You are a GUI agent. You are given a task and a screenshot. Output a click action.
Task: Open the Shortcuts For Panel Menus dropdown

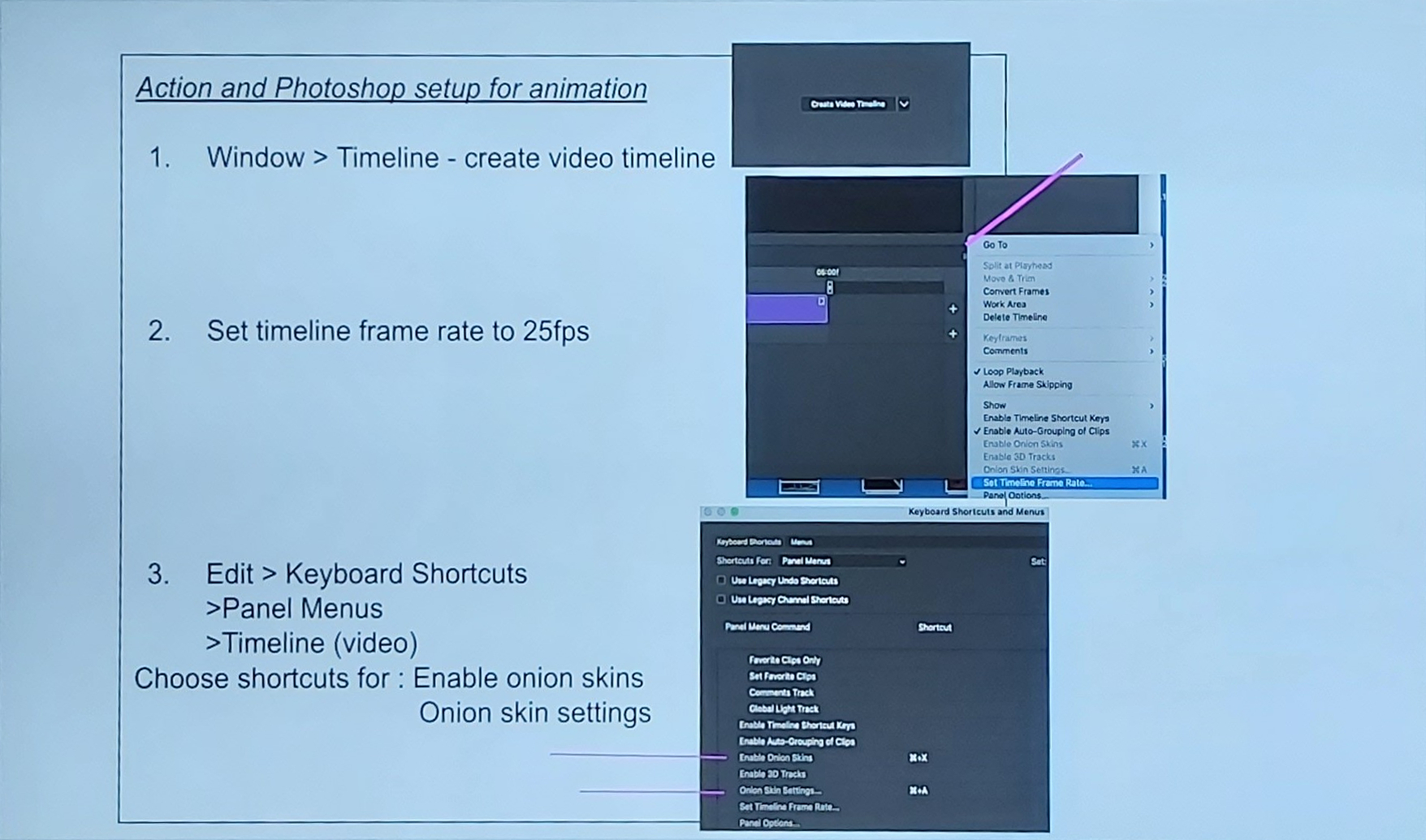[x=843, y=562]
